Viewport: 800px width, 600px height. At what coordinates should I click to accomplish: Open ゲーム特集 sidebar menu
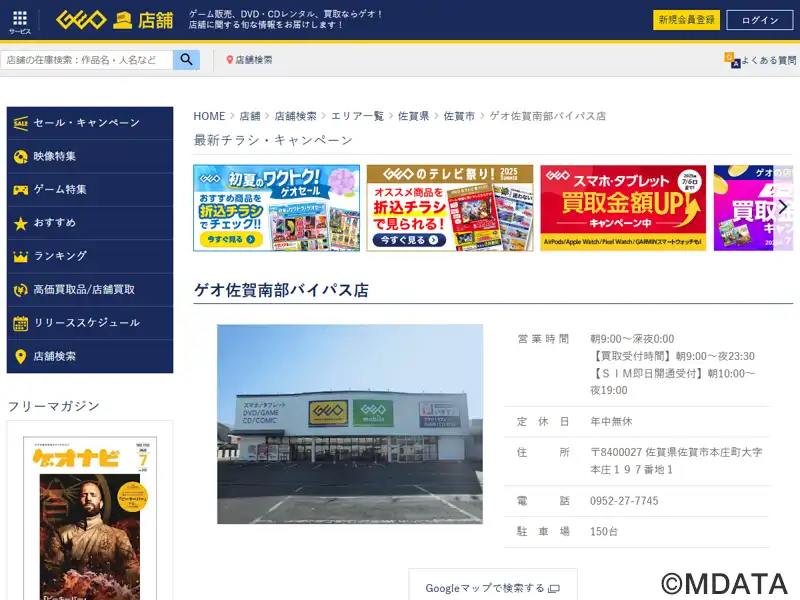[x=90, y=190]
